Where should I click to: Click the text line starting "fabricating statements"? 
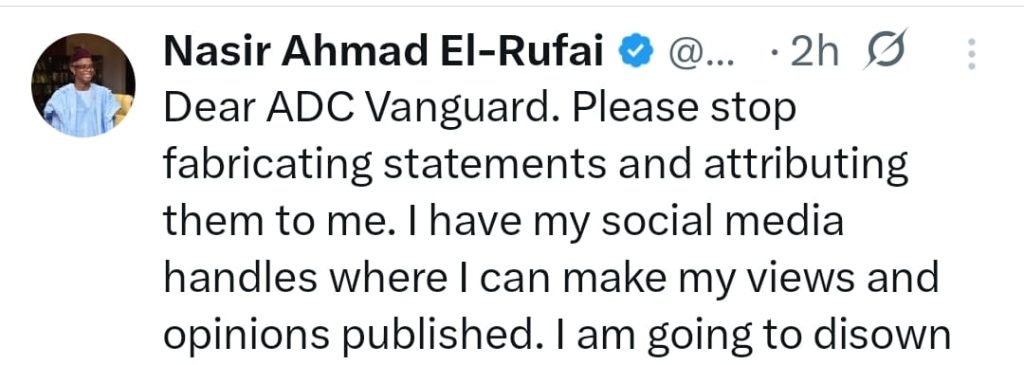coord(536,165)
